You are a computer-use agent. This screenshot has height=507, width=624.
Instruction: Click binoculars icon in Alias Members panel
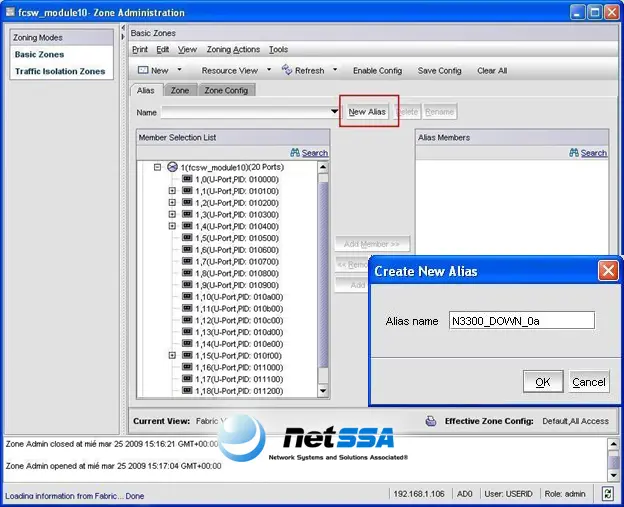click(574, 152)
